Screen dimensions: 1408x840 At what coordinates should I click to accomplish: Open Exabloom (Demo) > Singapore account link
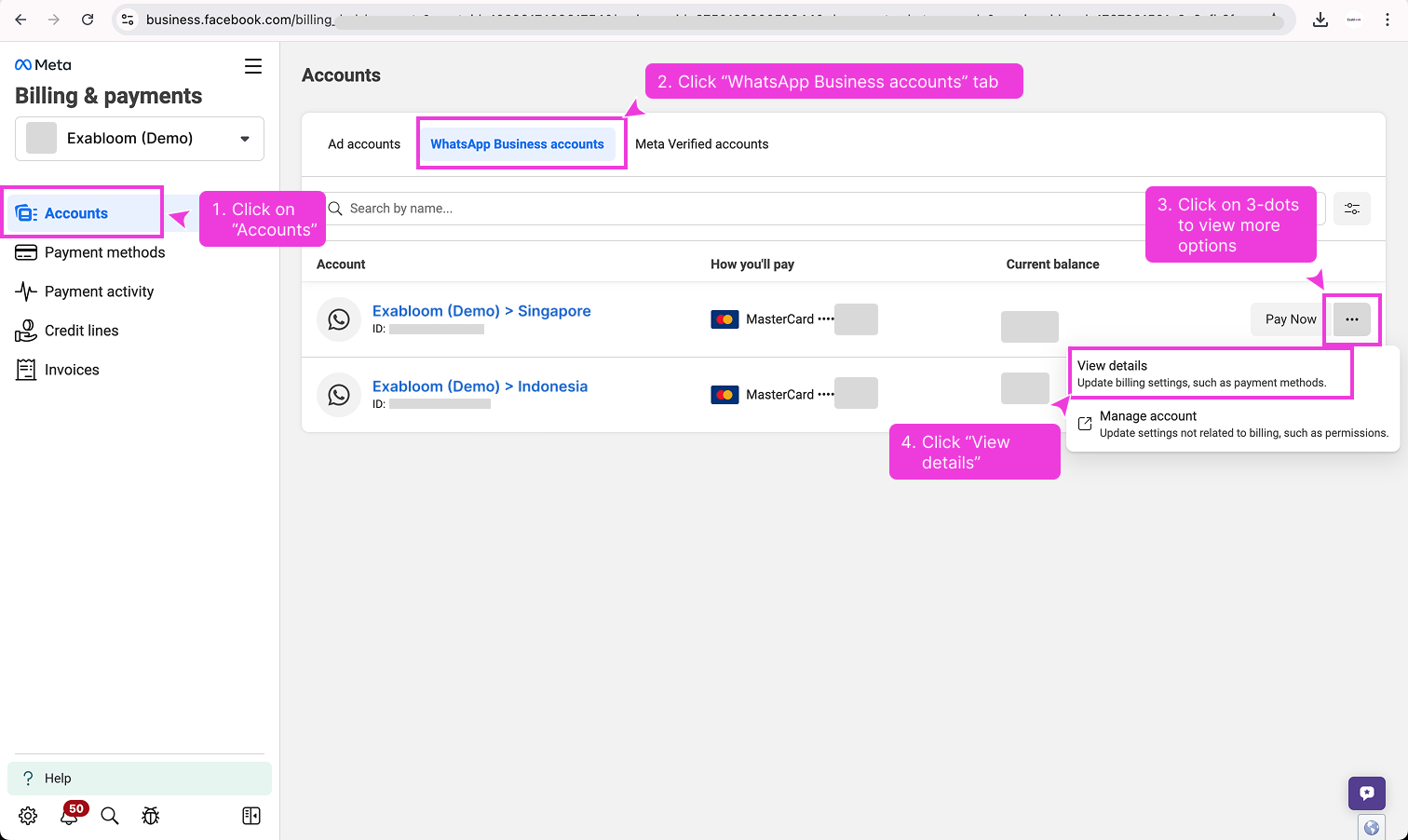(481, 311)
